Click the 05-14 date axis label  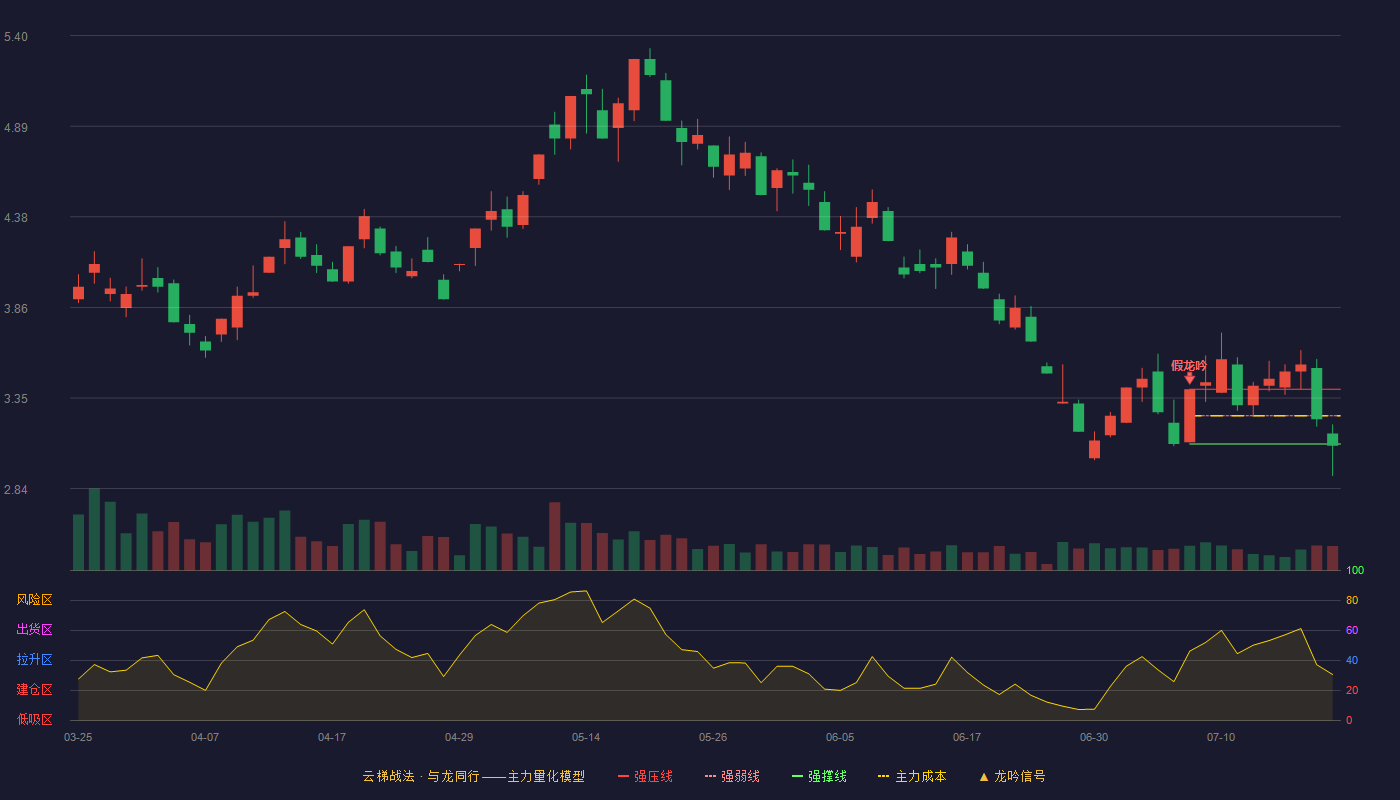[x=586, y=737]
